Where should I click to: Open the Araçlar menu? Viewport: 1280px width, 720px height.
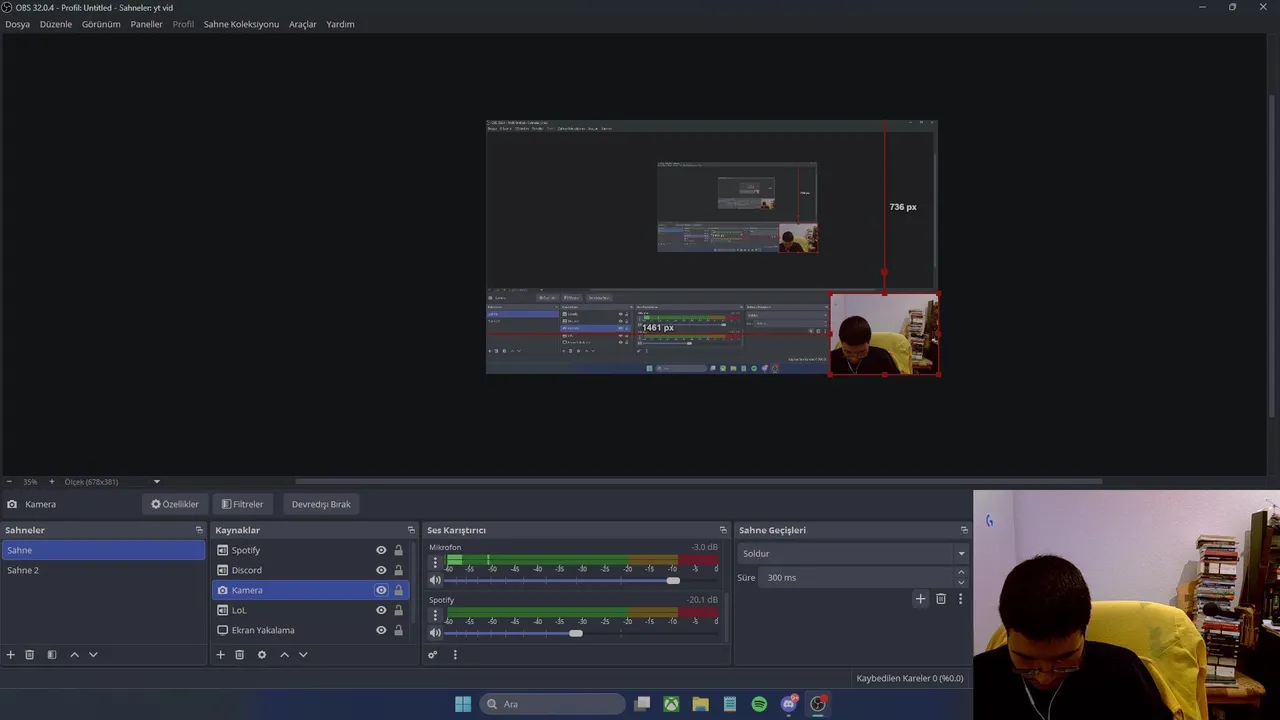click(303, 24)
